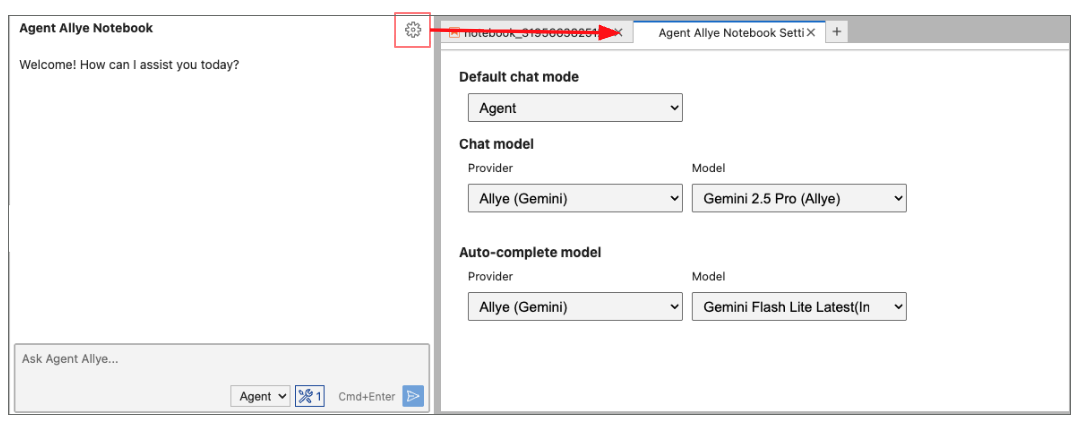Open Agent Allye settings via gear icon
Viewport: 1083px width, 433px height.
click(x=412, y=30)
